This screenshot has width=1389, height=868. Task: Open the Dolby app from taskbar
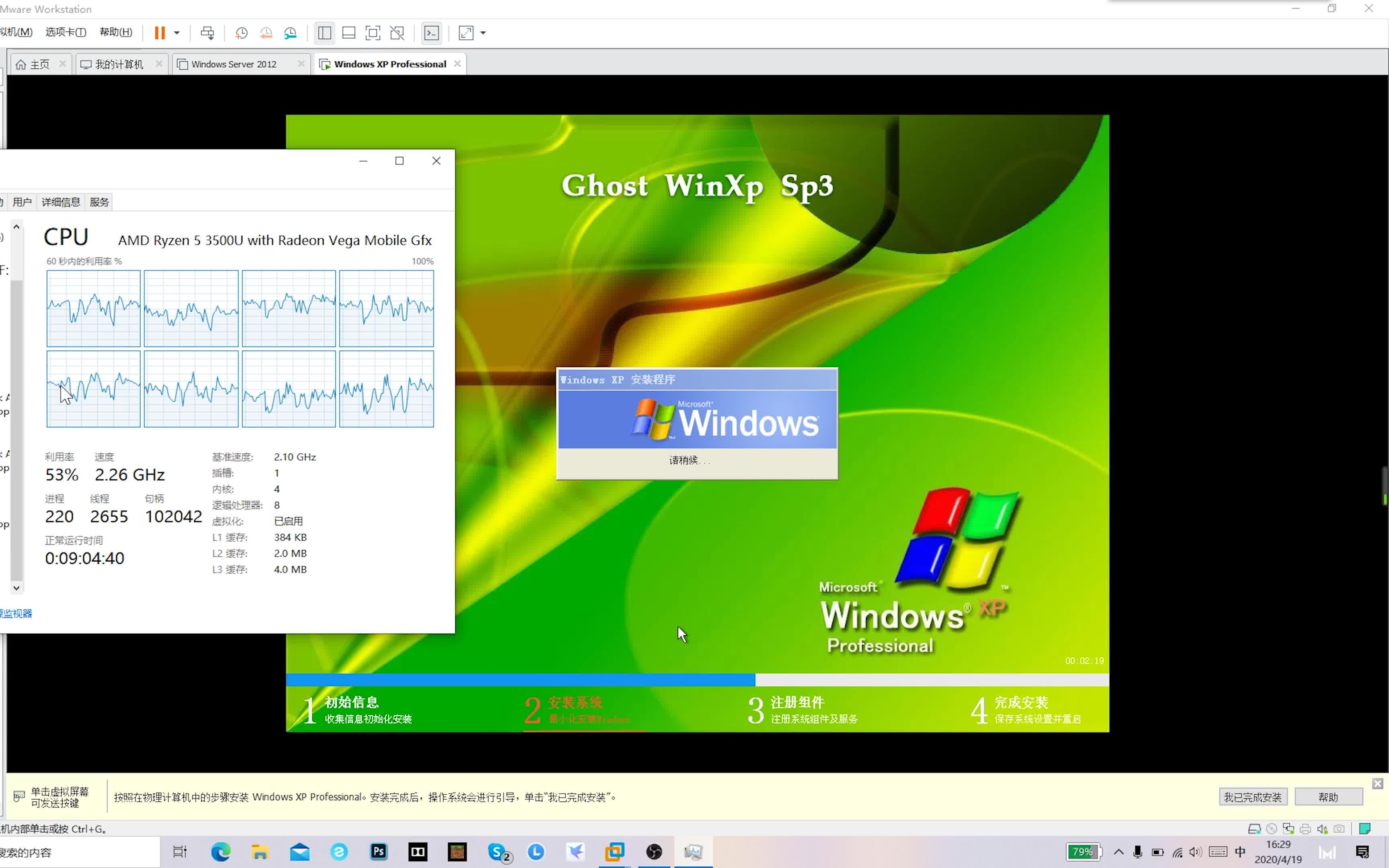click(418, 852)
